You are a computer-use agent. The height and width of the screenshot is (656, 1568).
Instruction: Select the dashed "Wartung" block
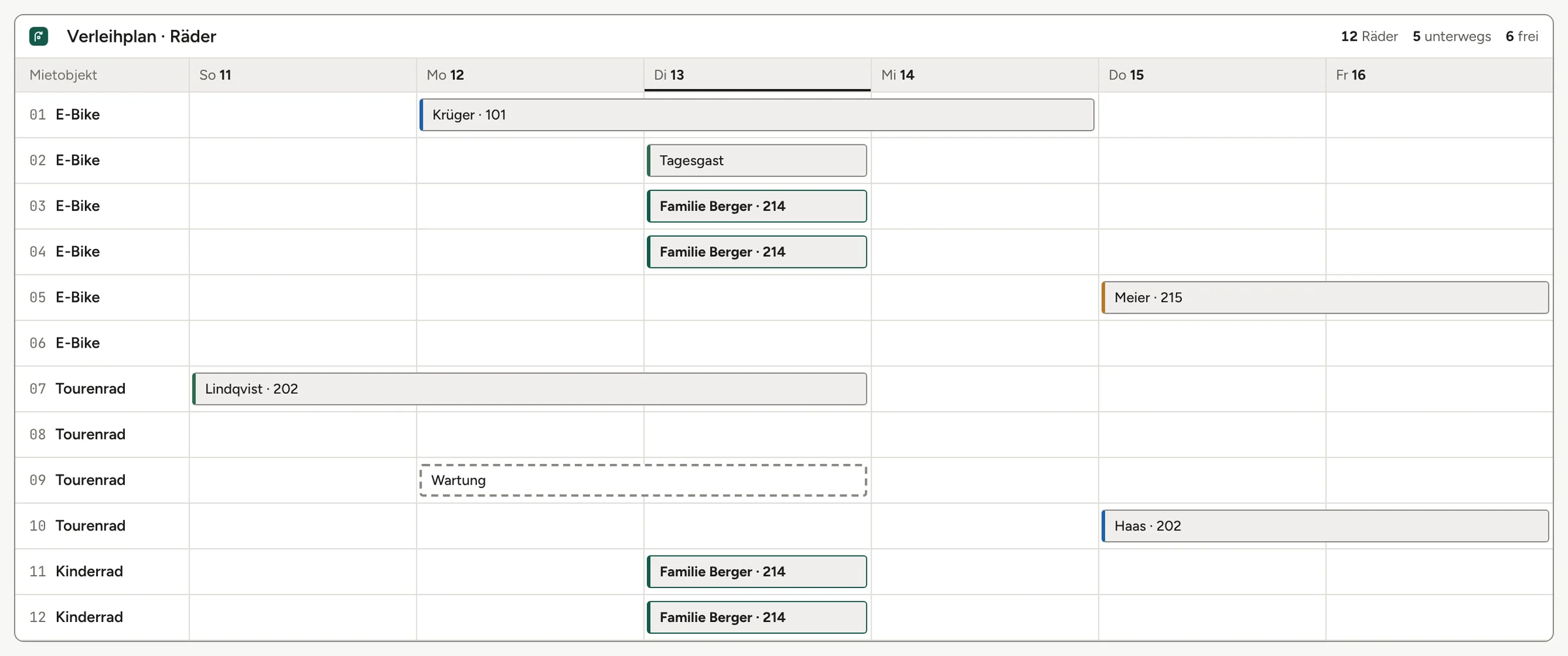pos(643,480)
